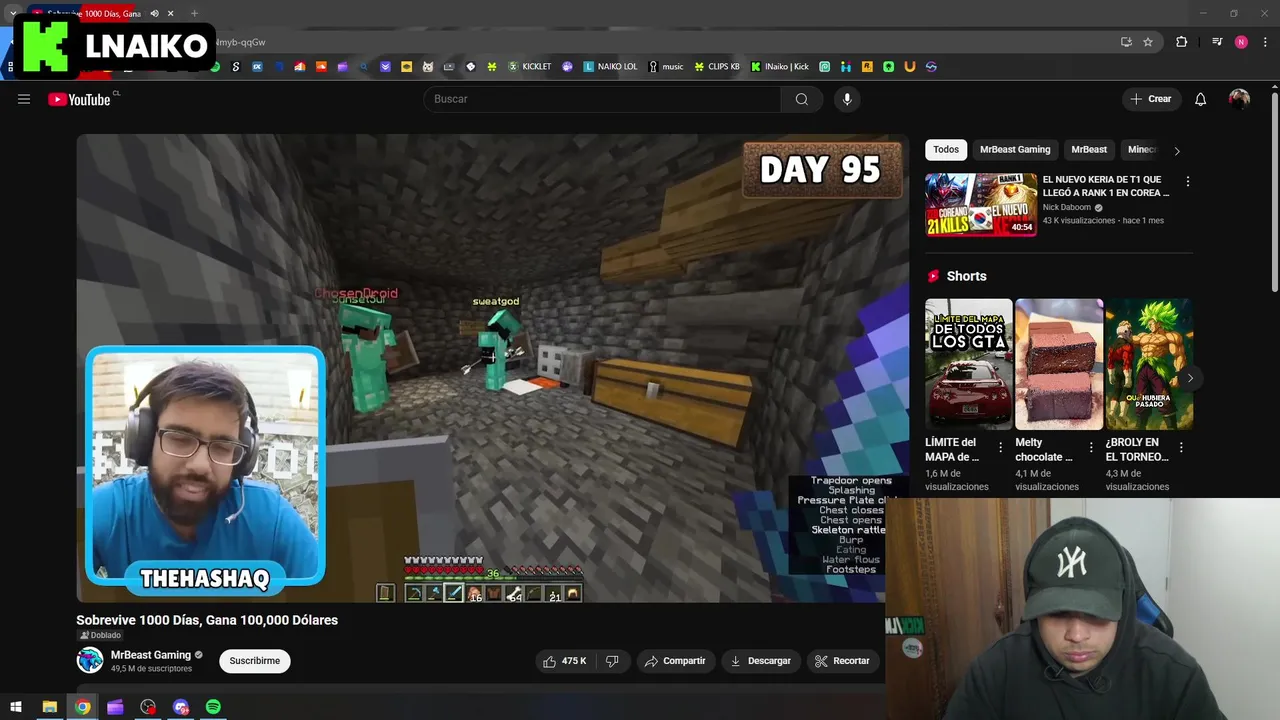Open Windows Start menu
The image size is (1280, 720).
(16, 707)
